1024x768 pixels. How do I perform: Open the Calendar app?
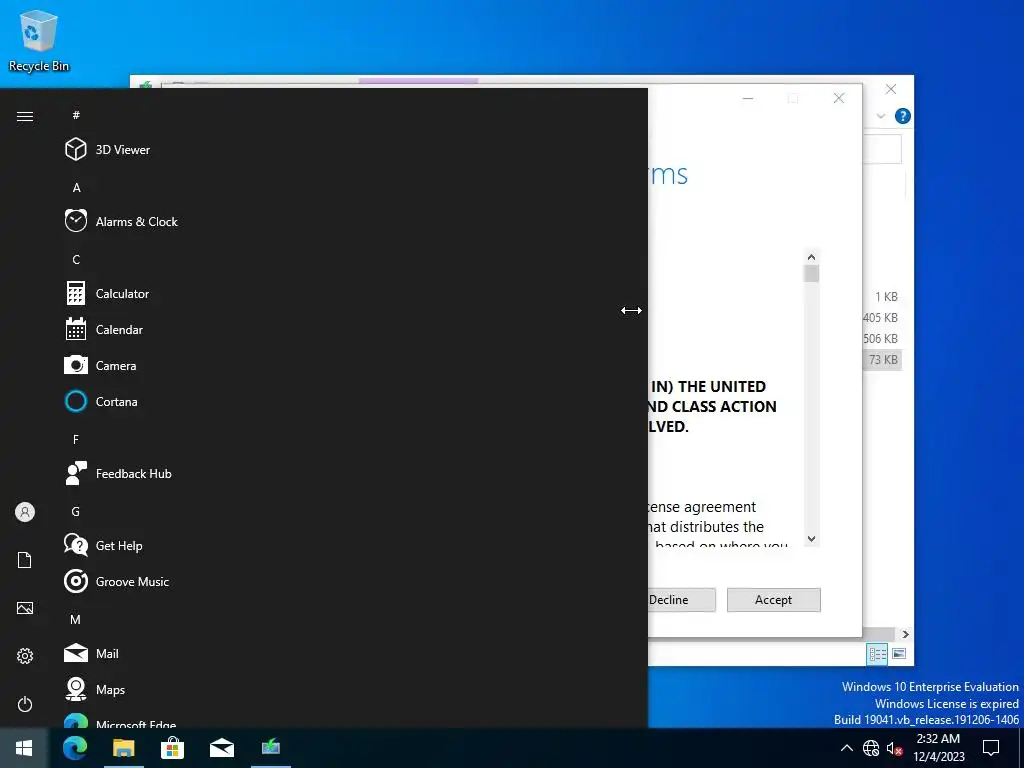[124, 329]
